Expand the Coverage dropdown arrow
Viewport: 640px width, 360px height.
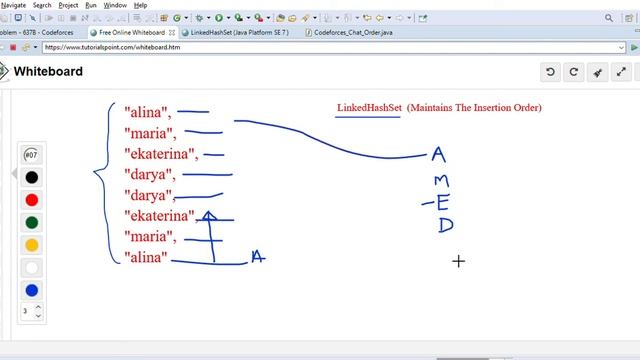[x=248, y=18]
